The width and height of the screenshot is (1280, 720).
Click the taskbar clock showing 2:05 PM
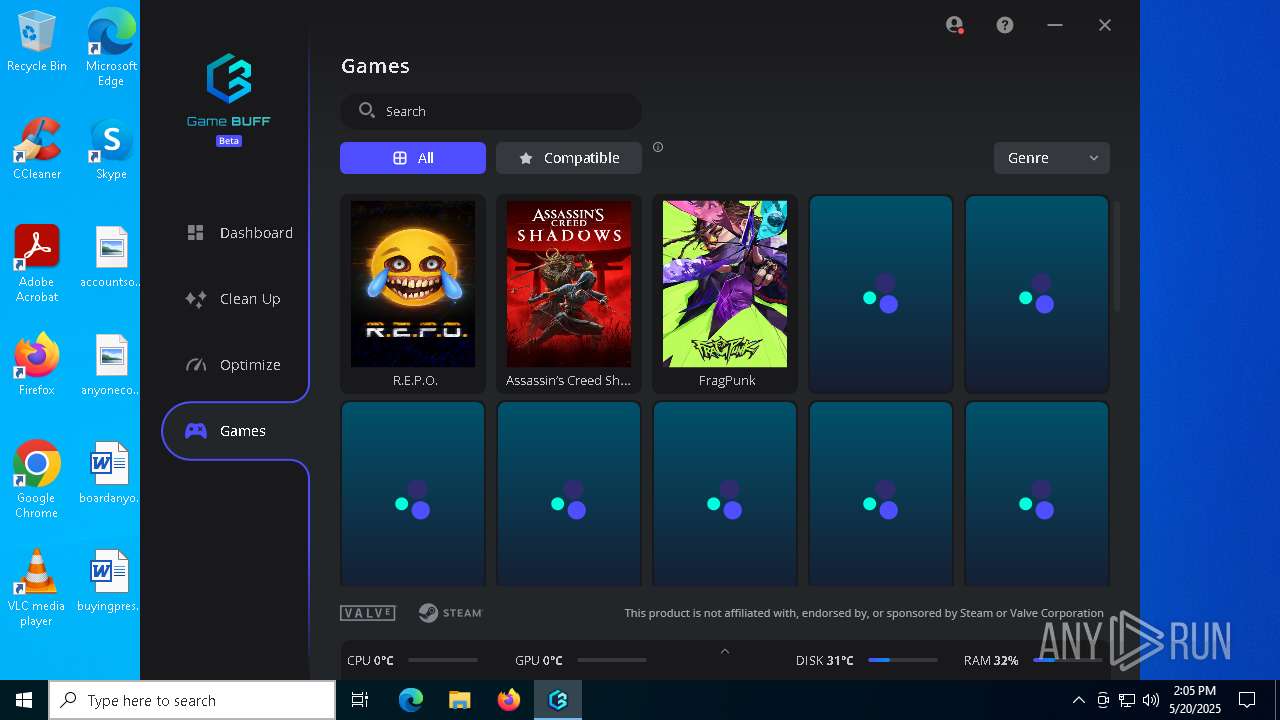click(1195, 700)
